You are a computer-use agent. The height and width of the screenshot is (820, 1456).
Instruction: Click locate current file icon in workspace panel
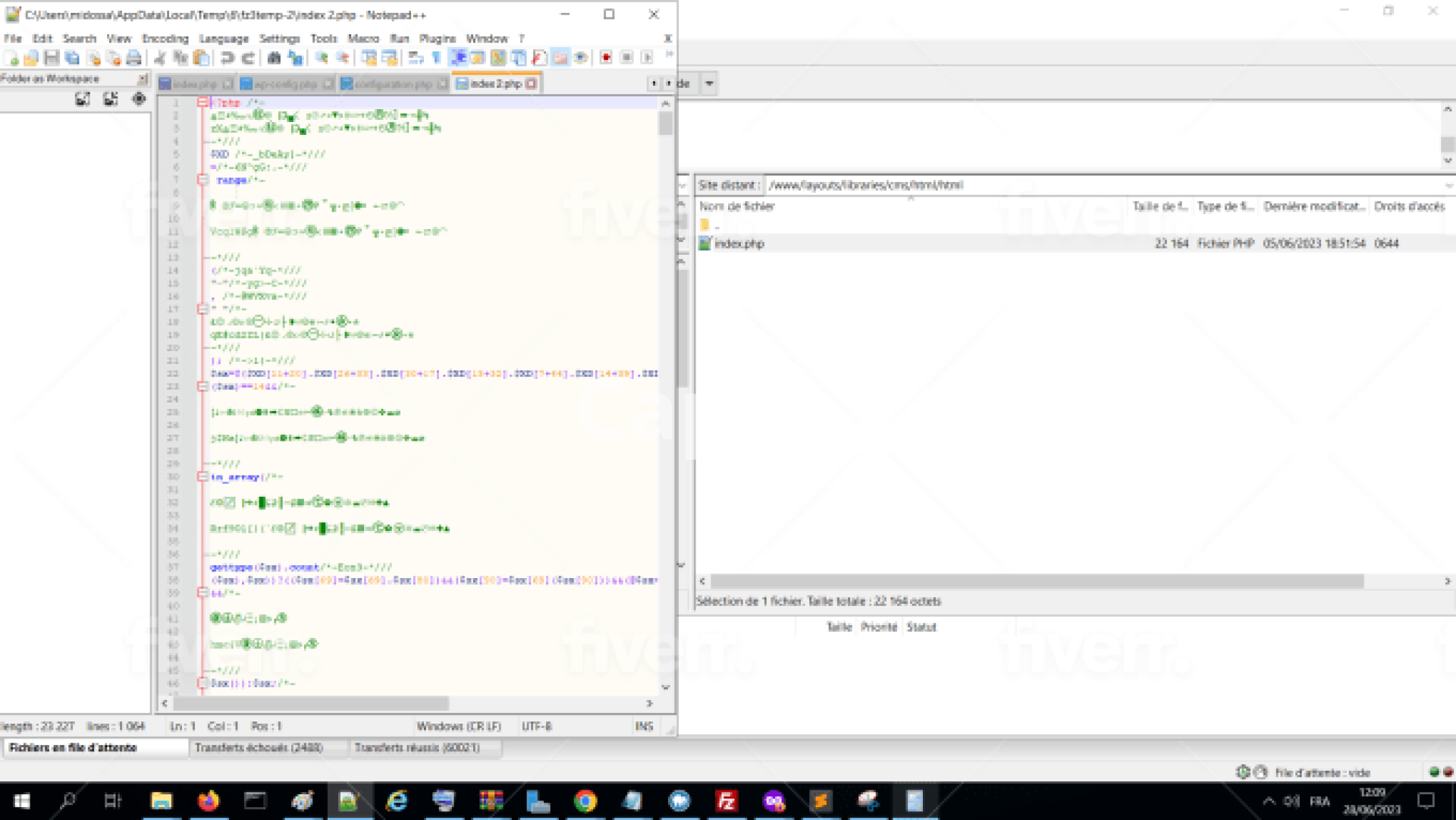pos(139,99)
